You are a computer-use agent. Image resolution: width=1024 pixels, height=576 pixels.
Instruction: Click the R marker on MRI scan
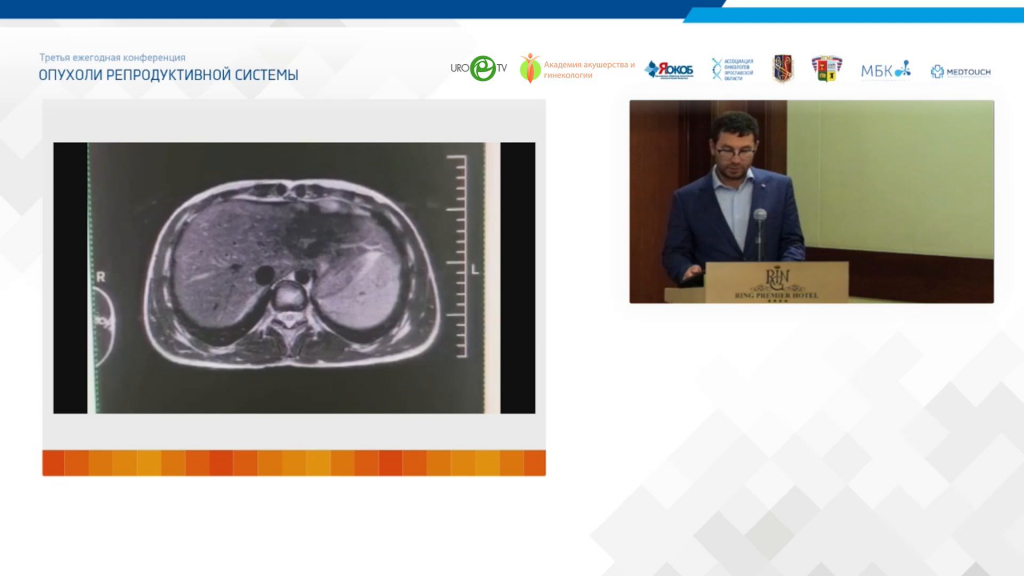100,275
